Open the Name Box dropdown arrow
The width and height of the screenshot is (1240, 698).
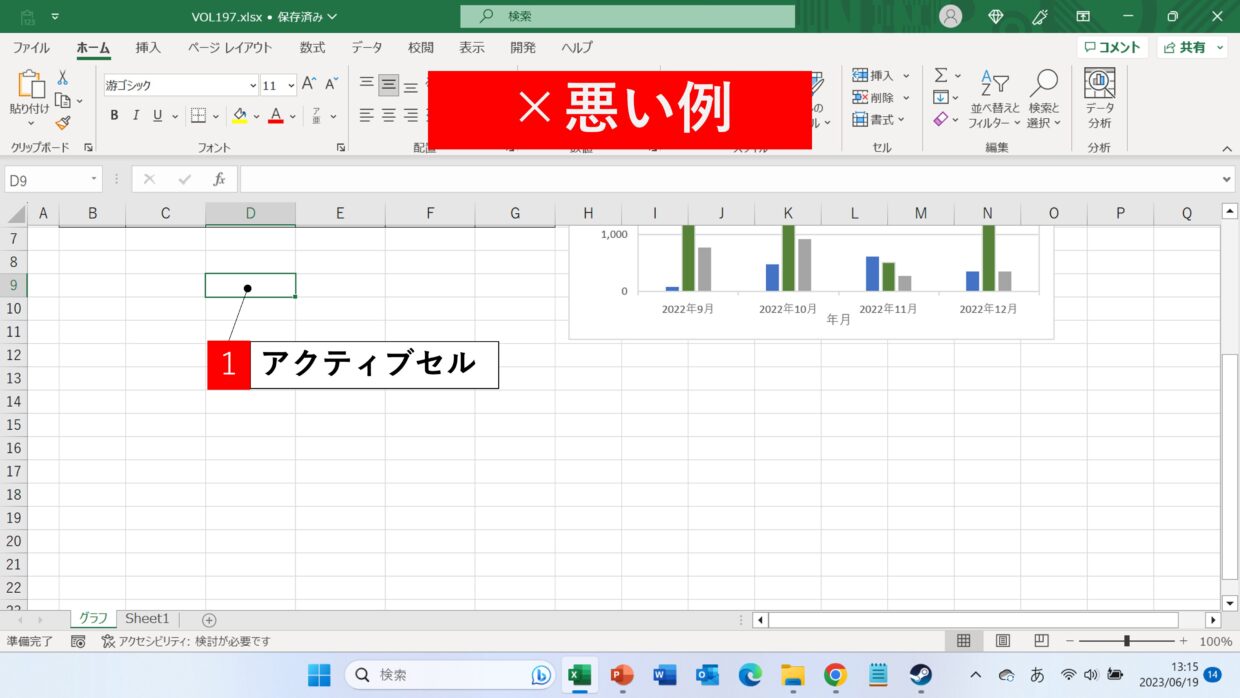(94, 179)
